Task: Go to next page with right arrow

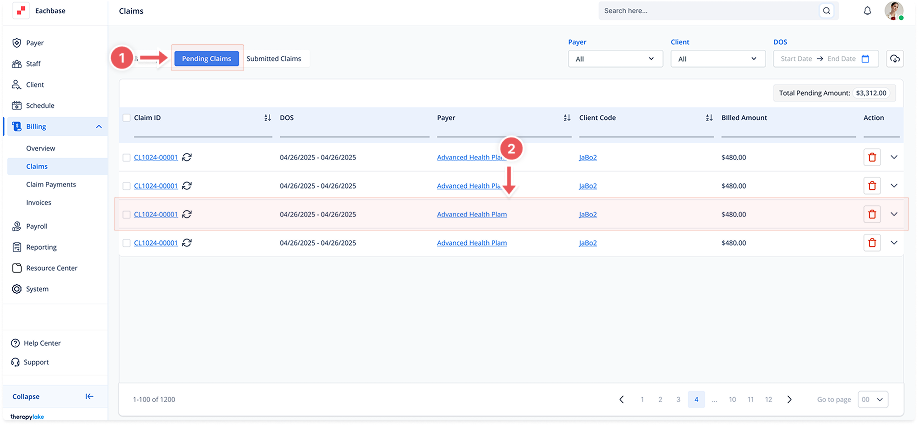Action: [x=789, y=400]
